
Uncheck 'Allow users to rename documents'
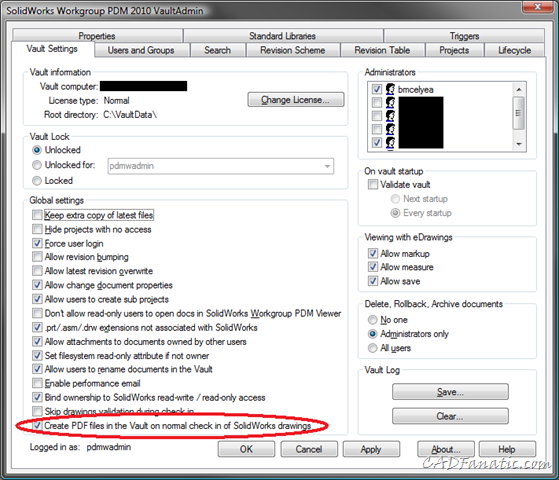click(x=37, y=369)
